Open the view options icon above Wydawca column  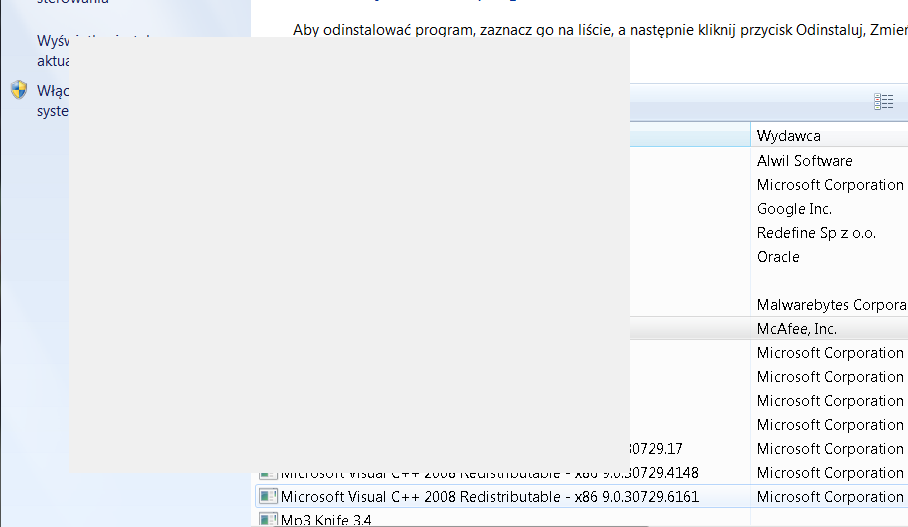click(x=883, y=102)
